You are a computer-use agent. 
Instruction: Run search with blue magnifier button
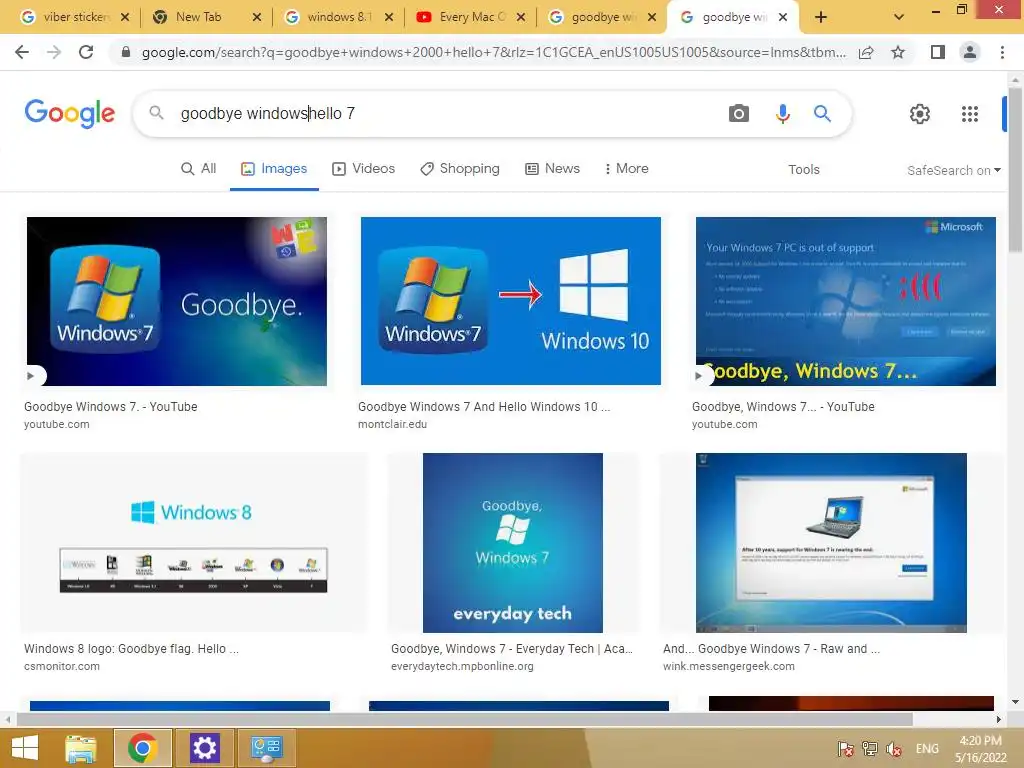pyautogui.click(x=822, y=114)
